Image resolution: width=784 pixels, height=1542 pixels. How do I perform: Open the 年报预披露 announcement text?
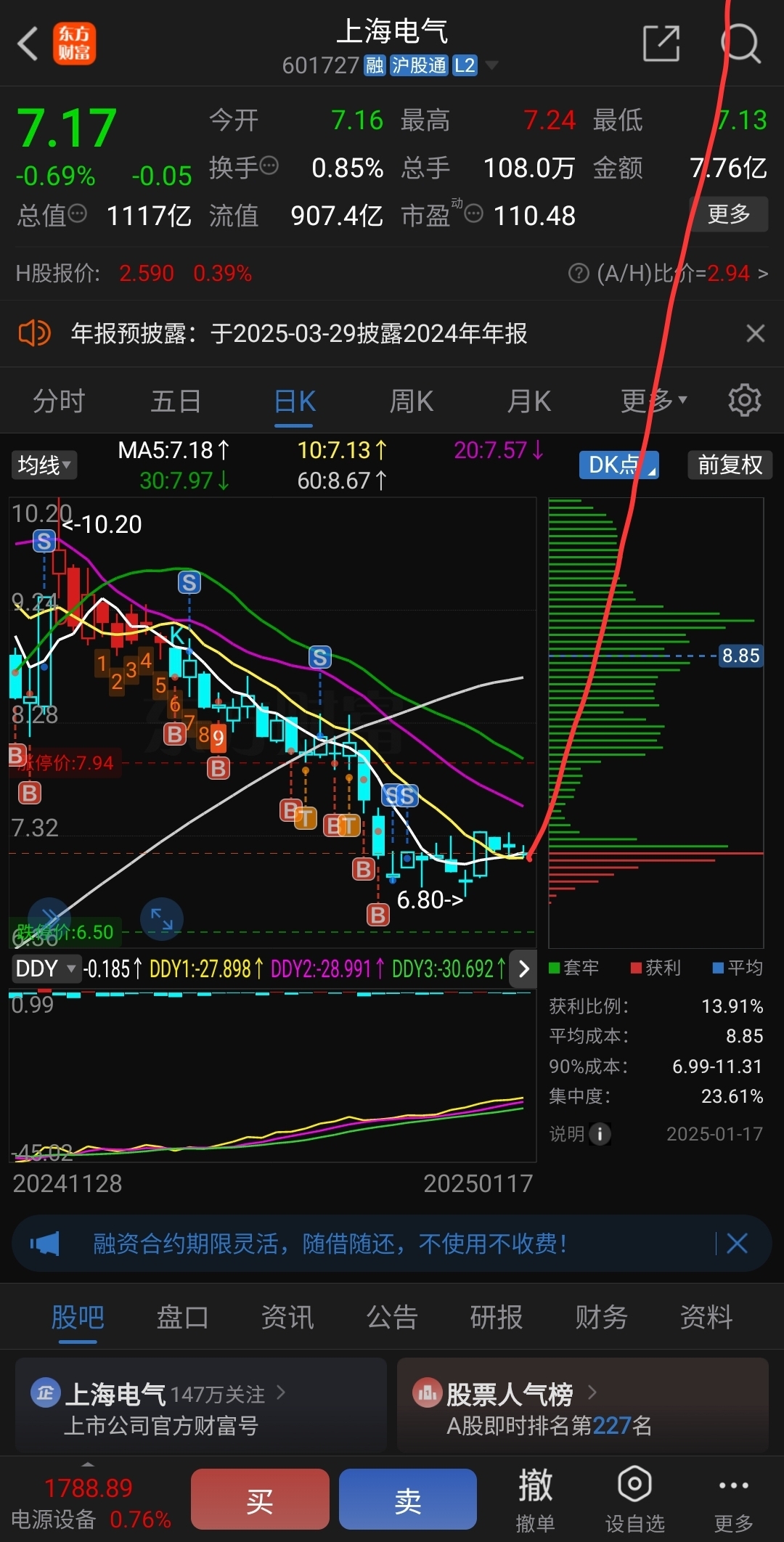pyautogui.click(x=299, y=333)
